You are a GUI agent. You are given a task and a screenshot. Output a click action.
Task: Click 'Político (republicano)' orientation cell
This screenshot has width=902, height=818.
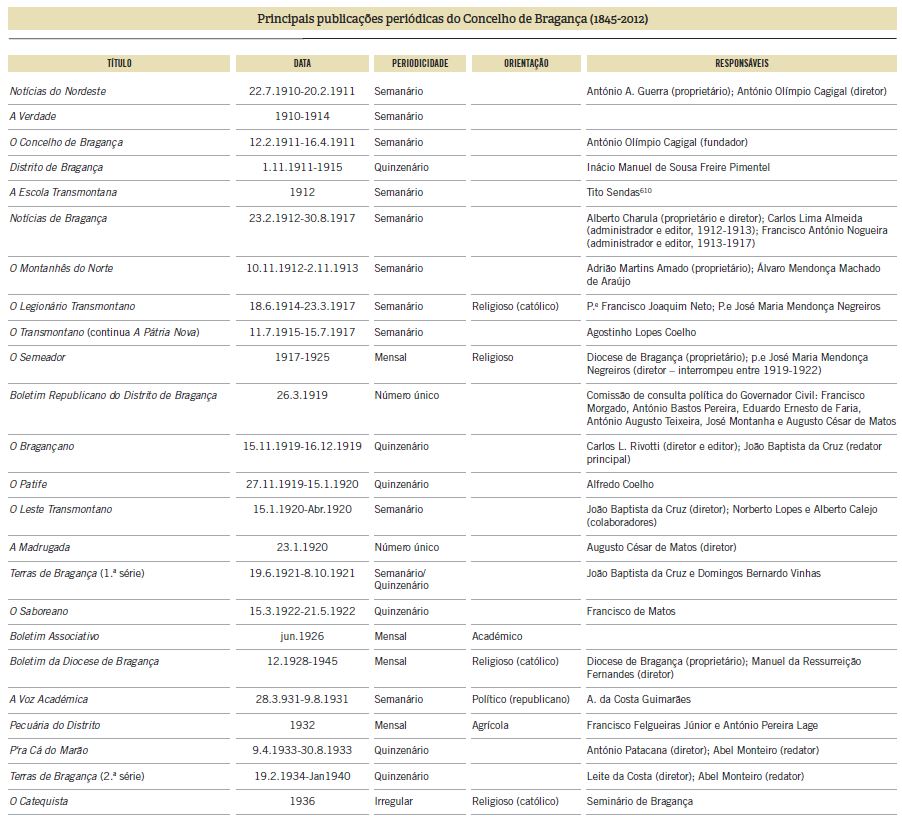click(521, 699)
